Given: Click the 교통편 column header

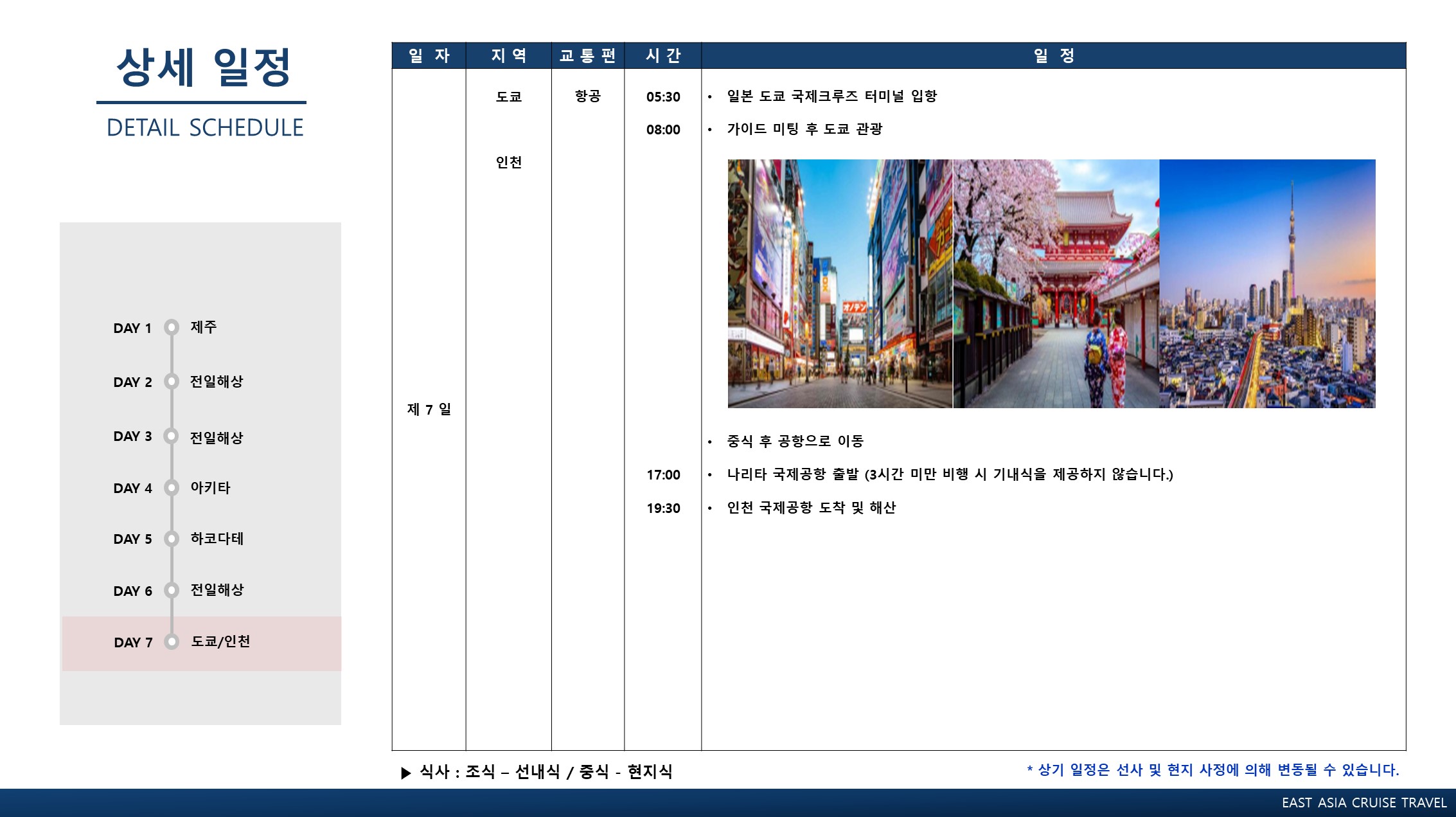Looking at the screenshot, I should [587, 56].
